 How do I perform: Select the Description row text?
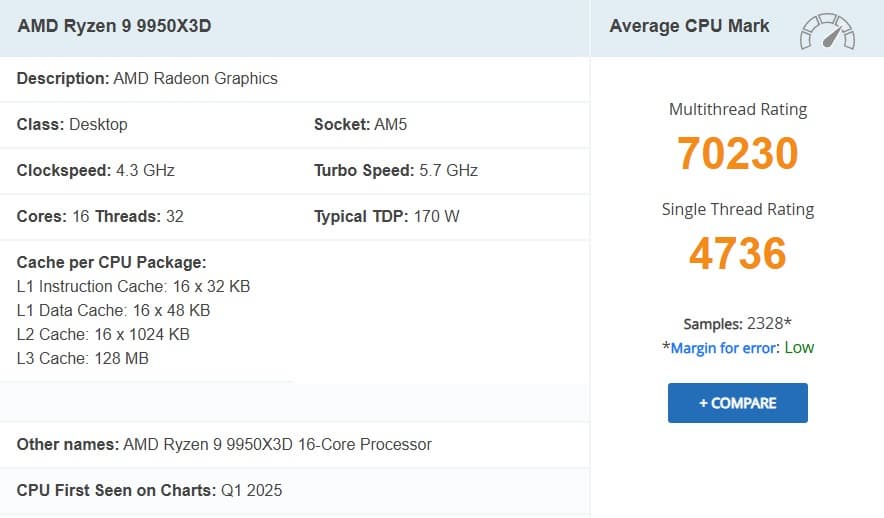(x=147, y=78)
